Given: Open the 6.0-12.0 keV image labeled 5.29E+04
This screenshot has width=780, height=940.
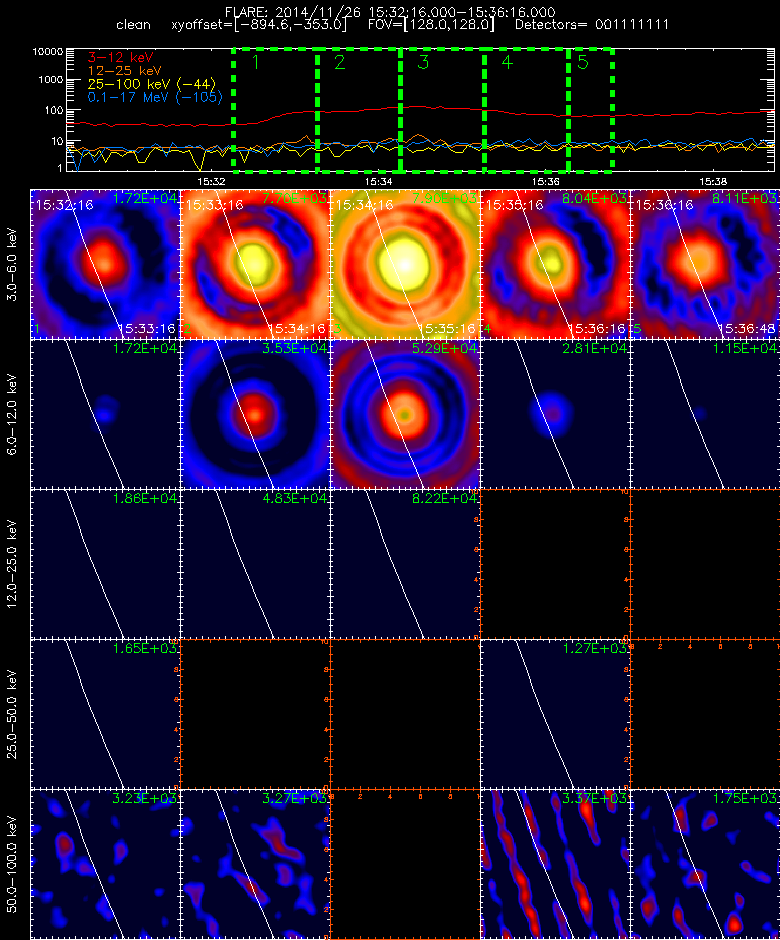Looking at the screenshot, I should click(x=405, y=414).
